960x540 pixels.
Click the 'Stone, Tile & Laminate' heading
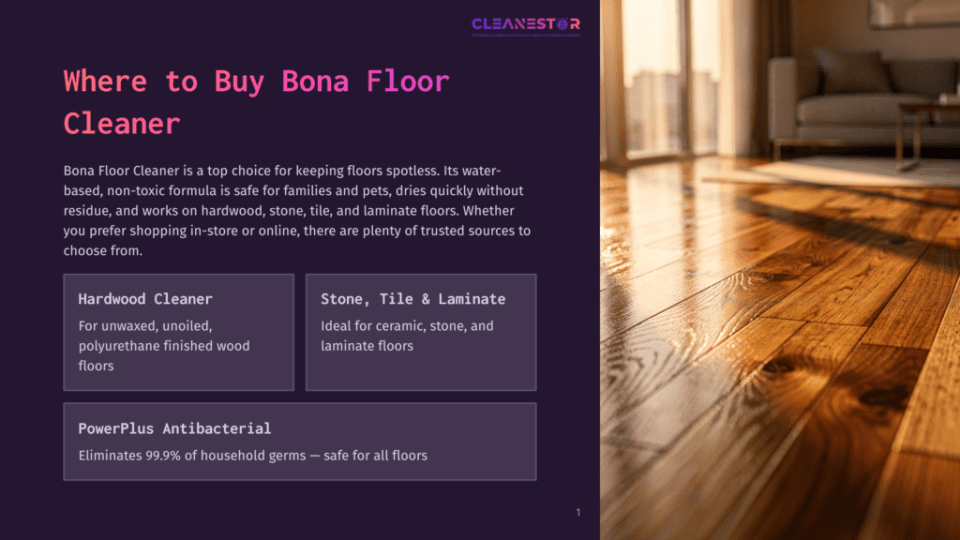(413, 299)
